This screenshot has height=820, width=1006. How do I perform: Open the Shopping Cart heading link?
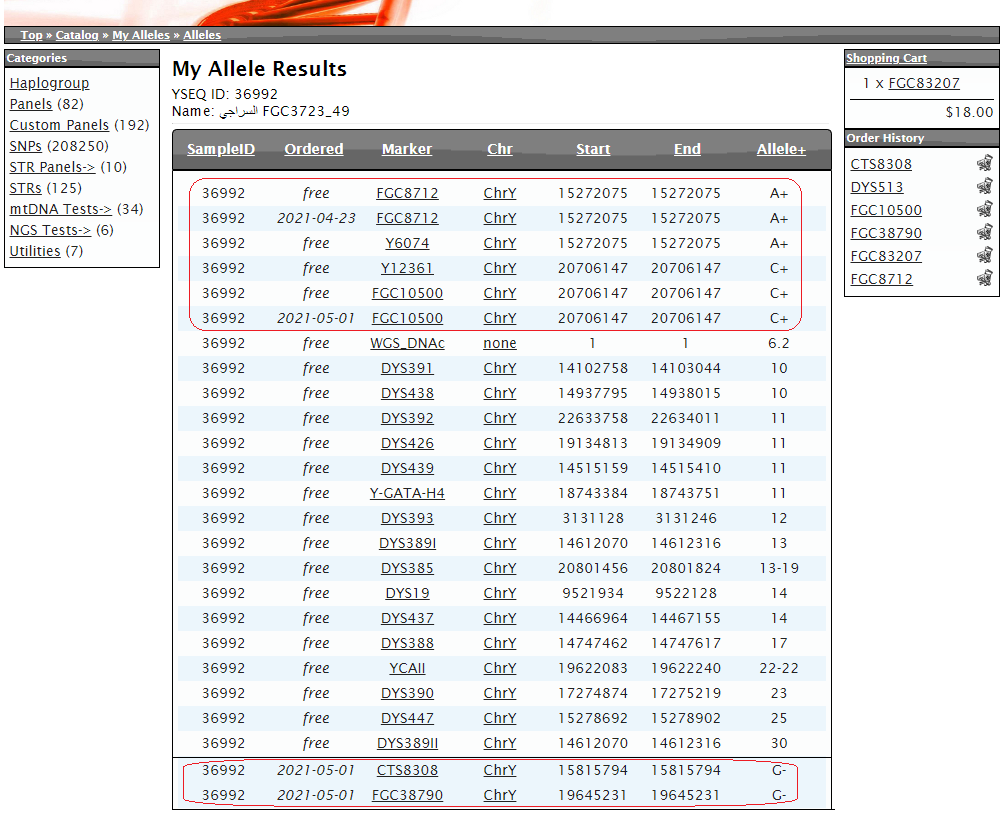pyautogui.click(x=886, y=58)
